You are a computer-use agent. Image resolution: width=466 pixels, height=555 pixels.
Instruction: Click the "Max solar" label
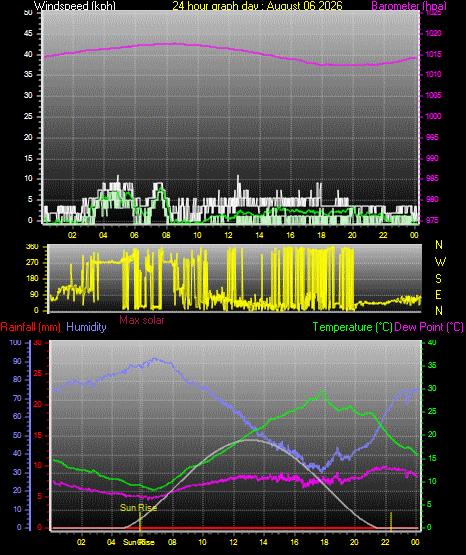tap(142, 320)
